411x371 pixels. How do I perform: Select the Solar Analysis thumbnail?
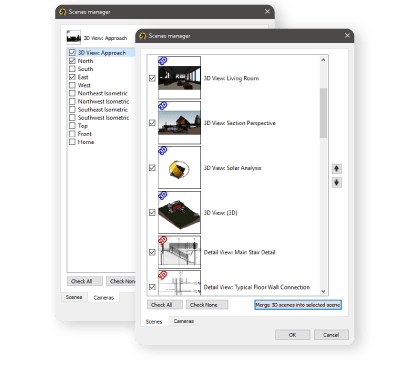point(179,168)
